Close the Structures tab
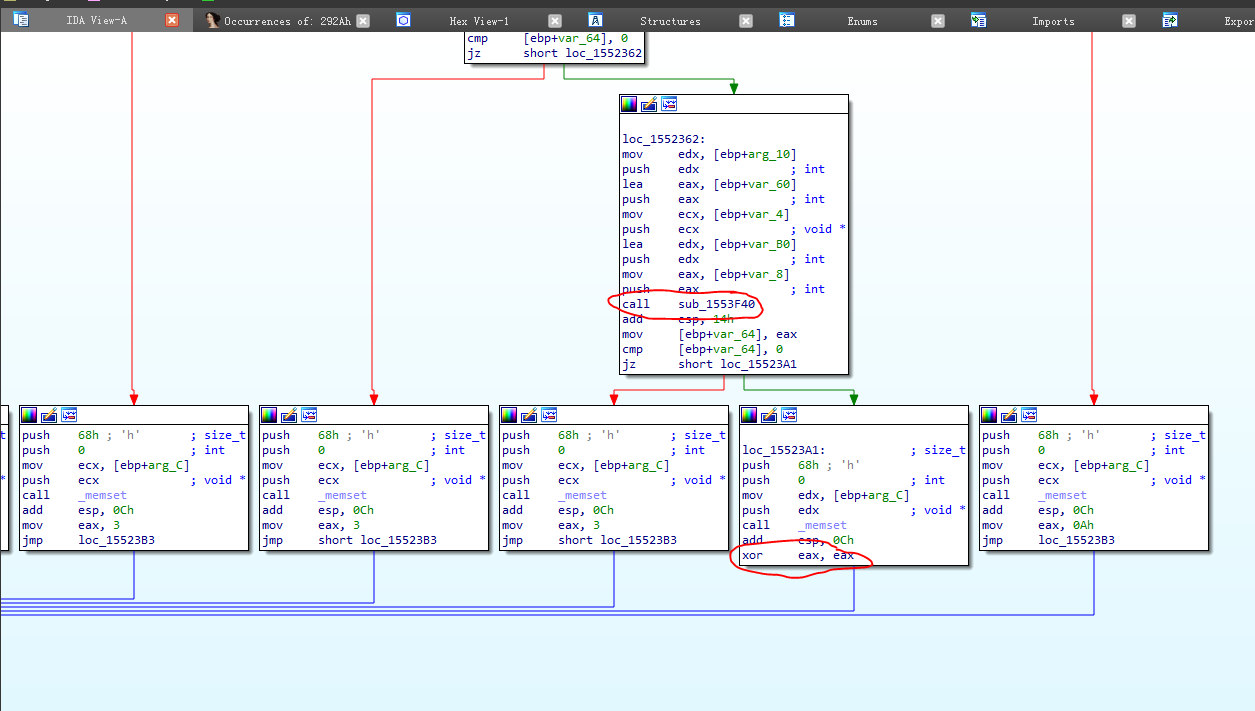Viewport: 1255px width, 711px height. click(746, 21)
